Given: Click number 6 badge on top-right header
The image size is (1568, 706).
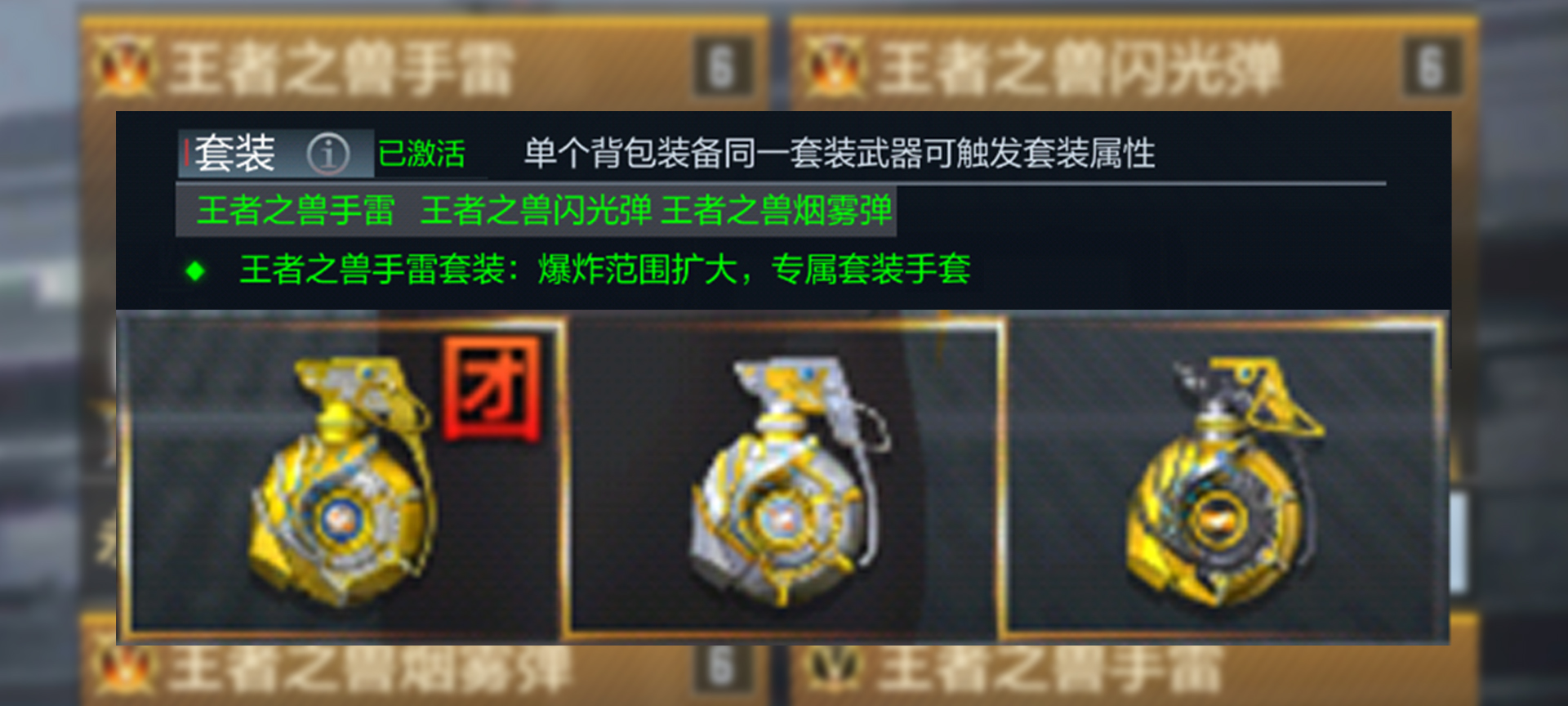Looking at the screenshot, I should (1431, 66).
